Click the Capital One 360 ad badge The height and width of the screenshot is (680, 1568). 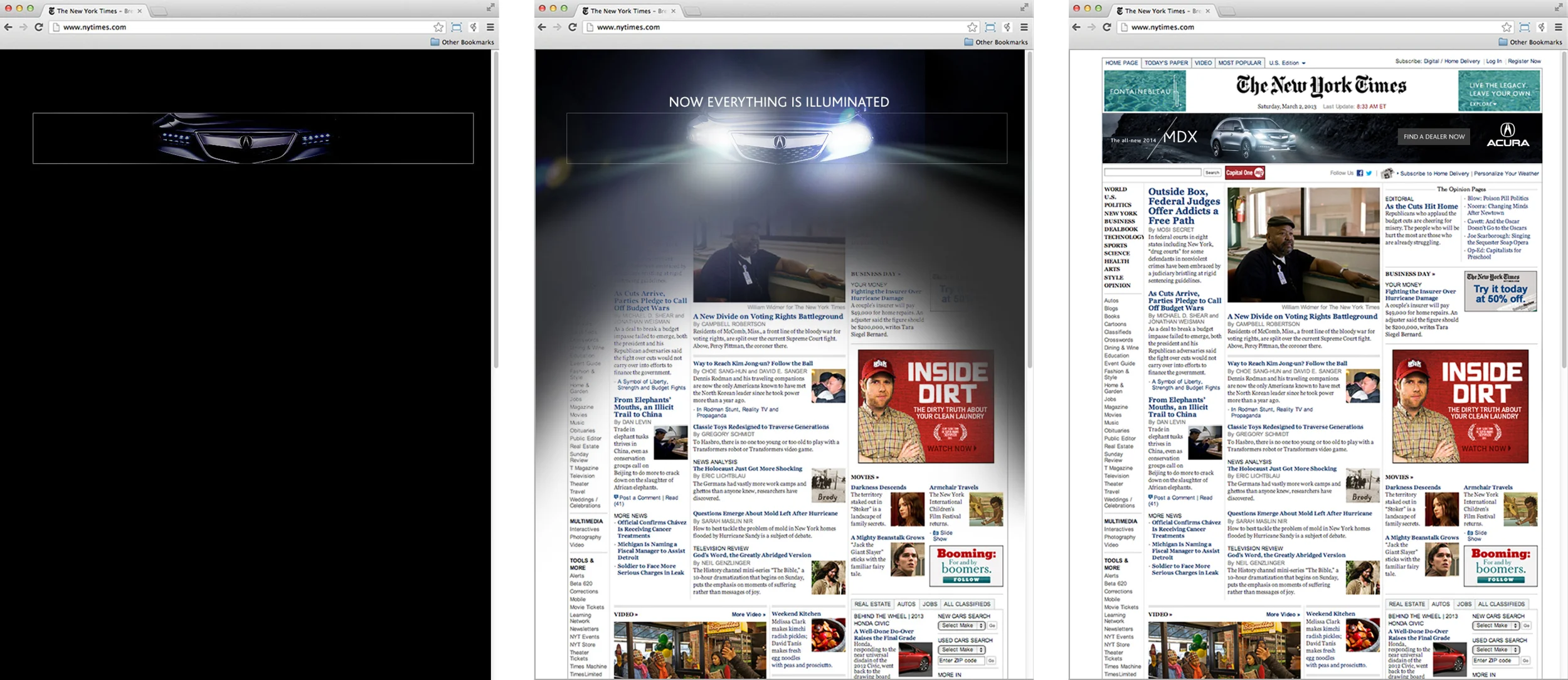1245,173
